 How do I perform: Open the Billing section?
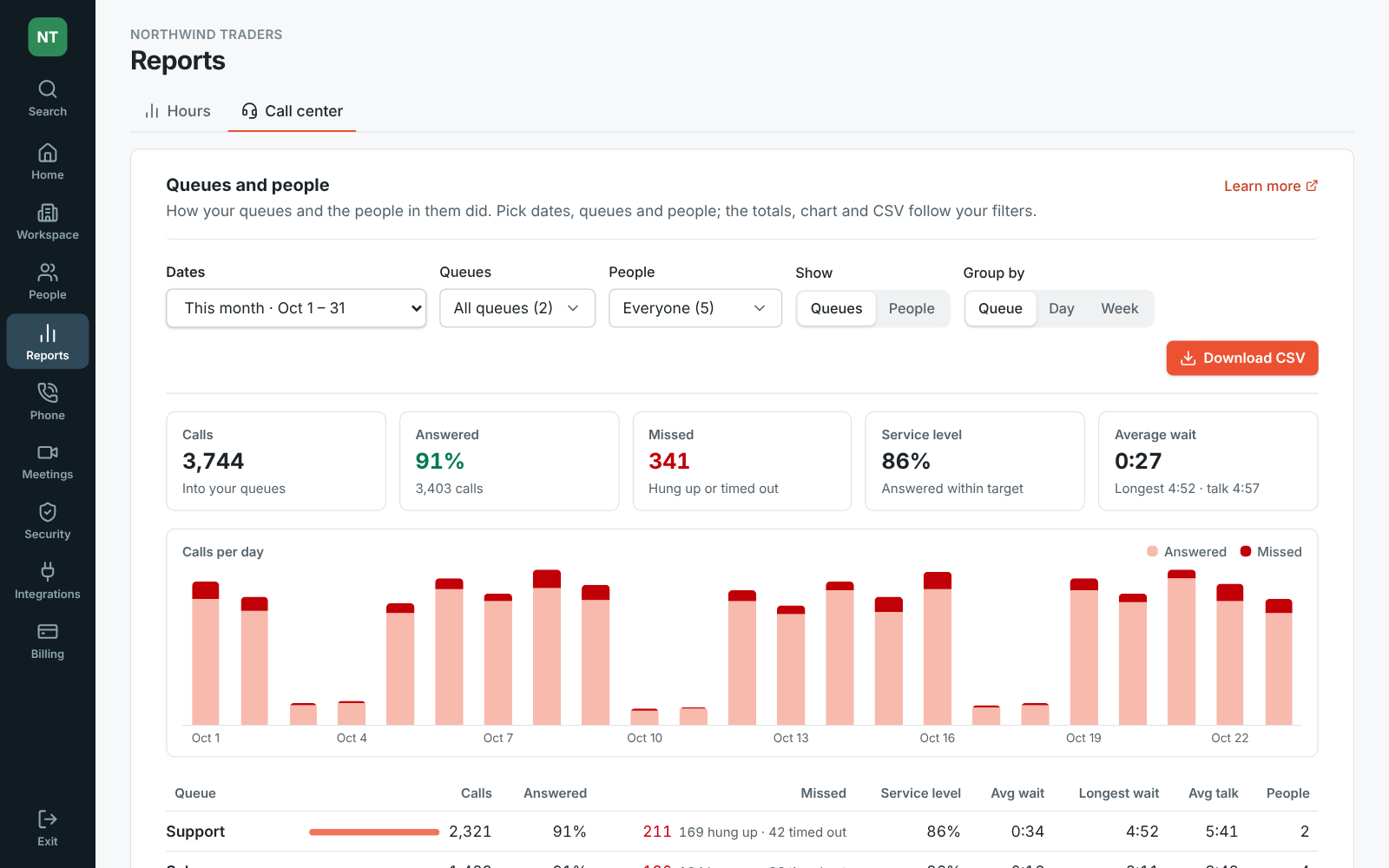[48, 641]
